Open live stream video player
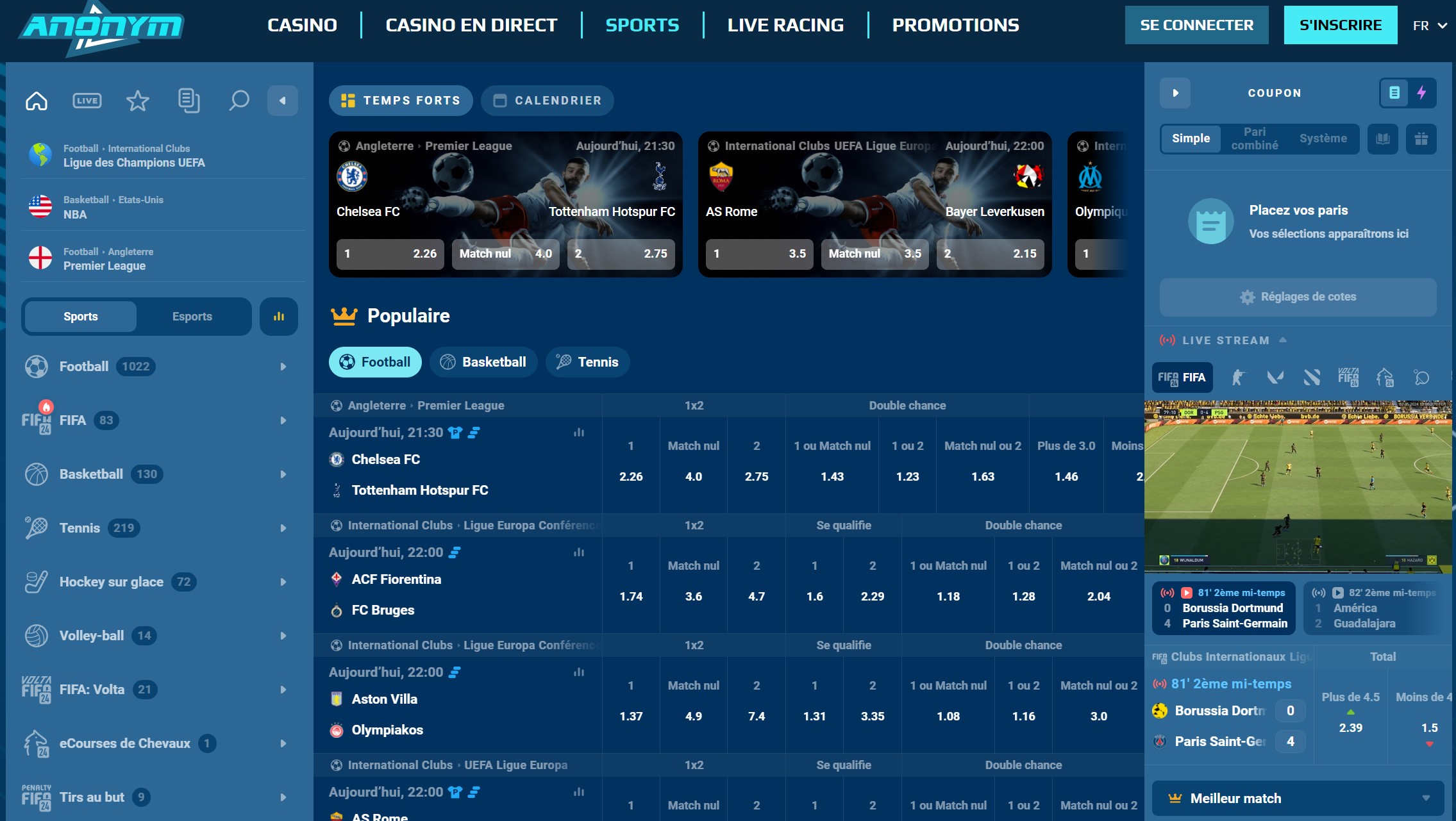Screen dimensions: 1456x821 [1298, 486]
